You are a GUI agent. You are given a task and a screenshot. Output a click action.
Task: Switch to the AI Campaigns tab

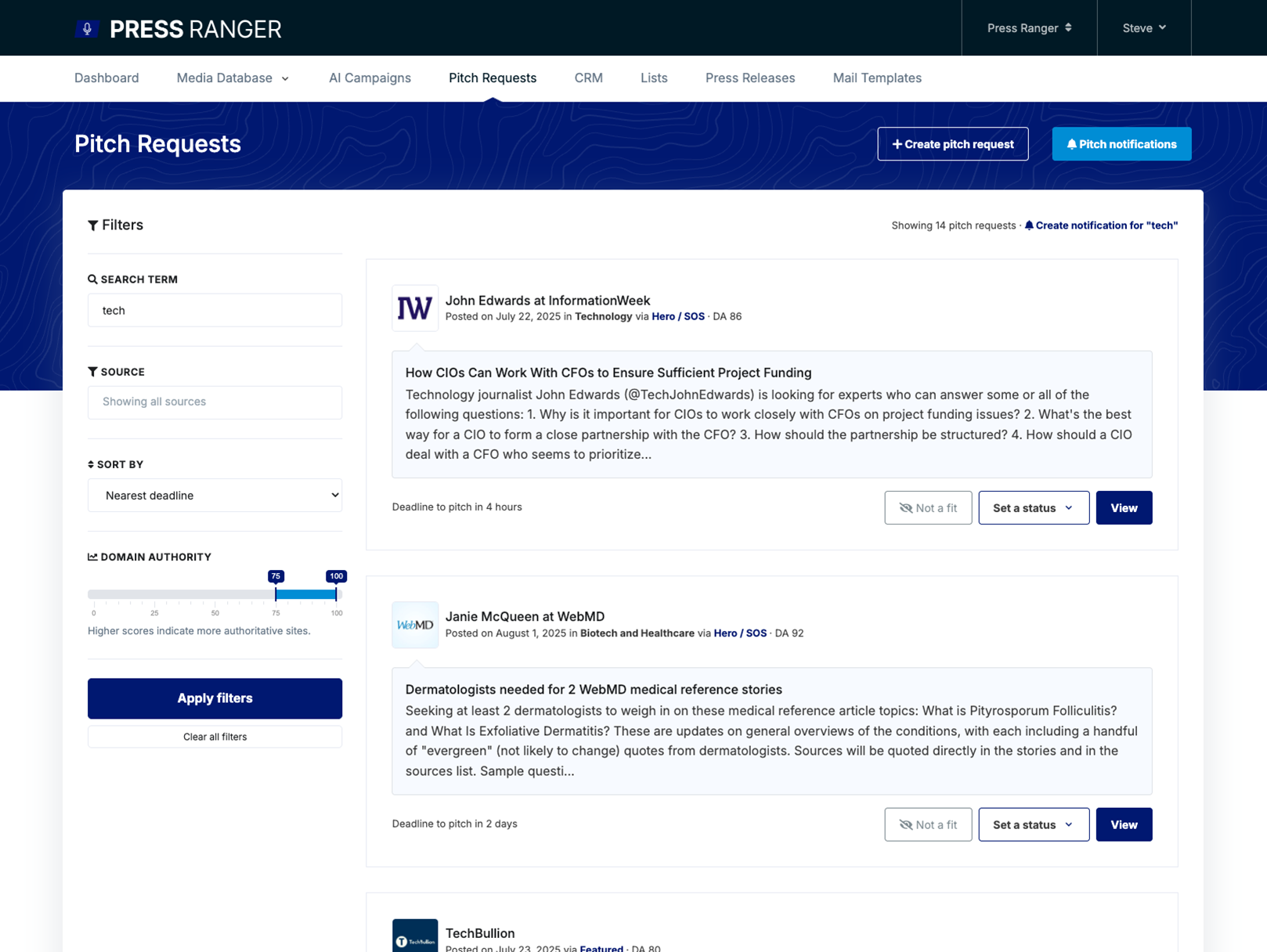[370, 78]
